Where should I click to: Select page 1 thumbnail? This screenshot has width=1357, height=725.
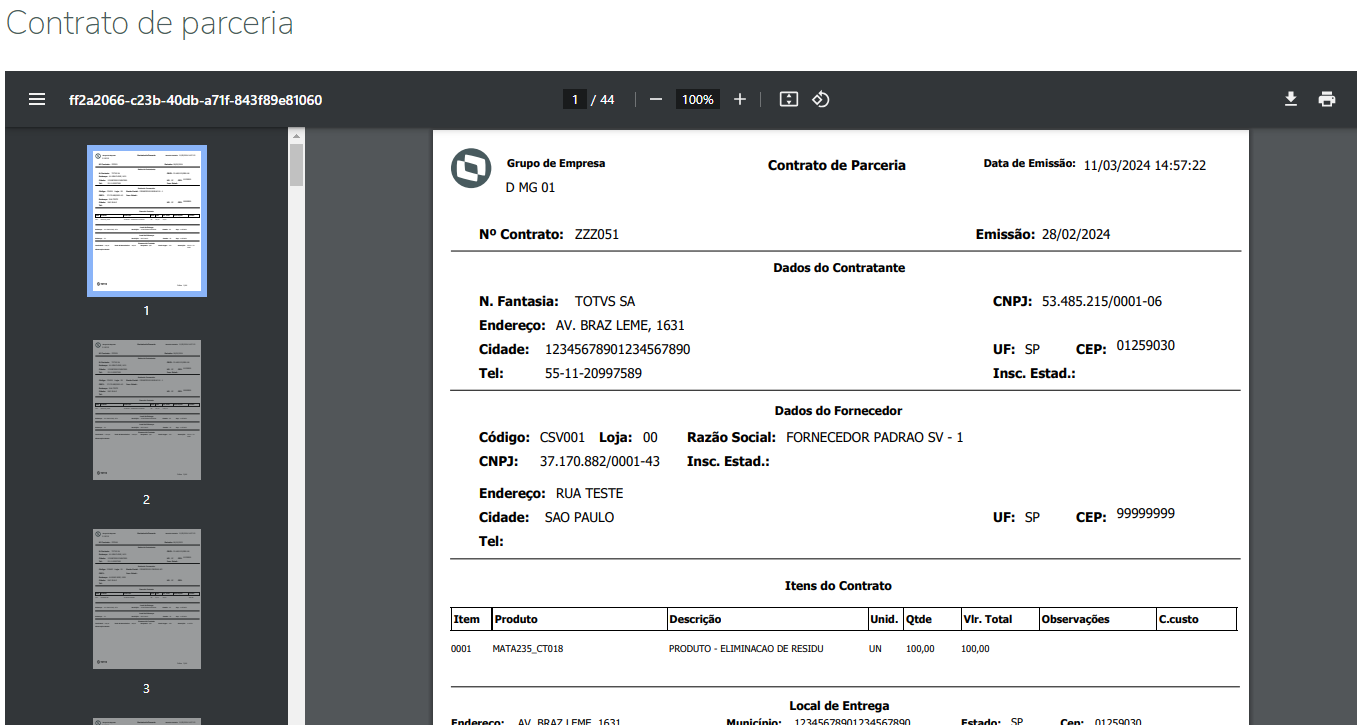[x=147, y=221]
